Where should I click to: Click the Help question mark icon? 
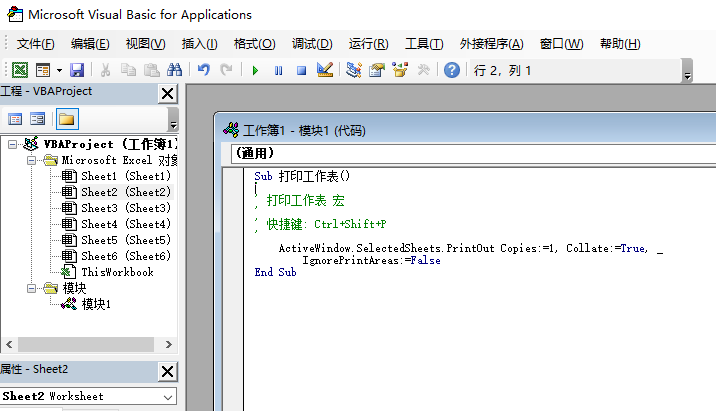pos(452,70)
